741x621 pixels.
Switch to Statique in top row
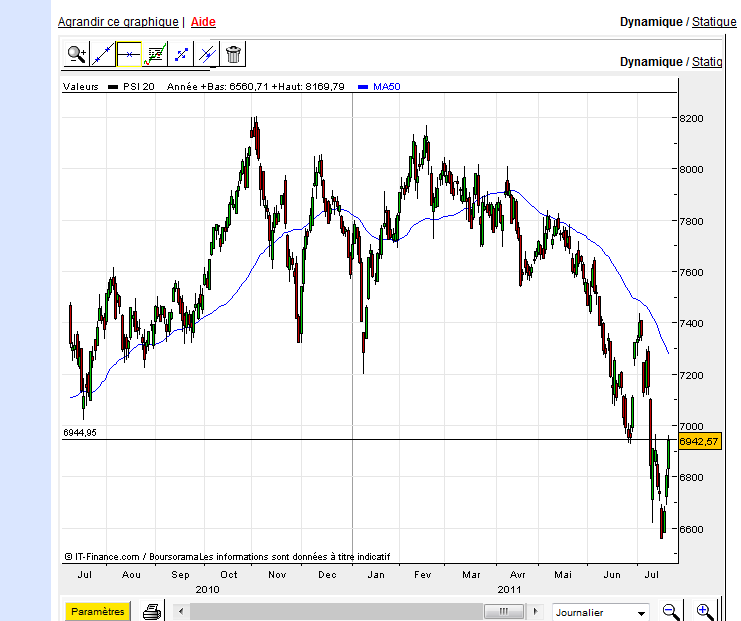pyautogui.click(x=714, y=22)
